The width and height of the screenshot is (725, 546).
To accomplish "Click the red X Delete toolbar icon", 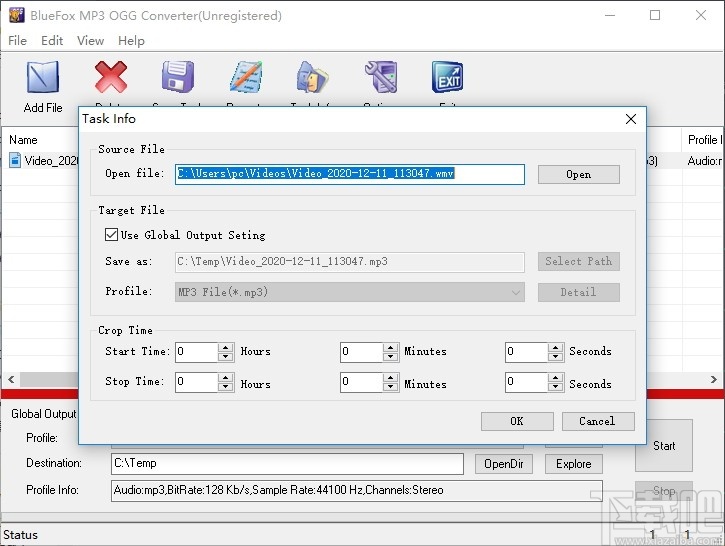I will pos(111,77).
